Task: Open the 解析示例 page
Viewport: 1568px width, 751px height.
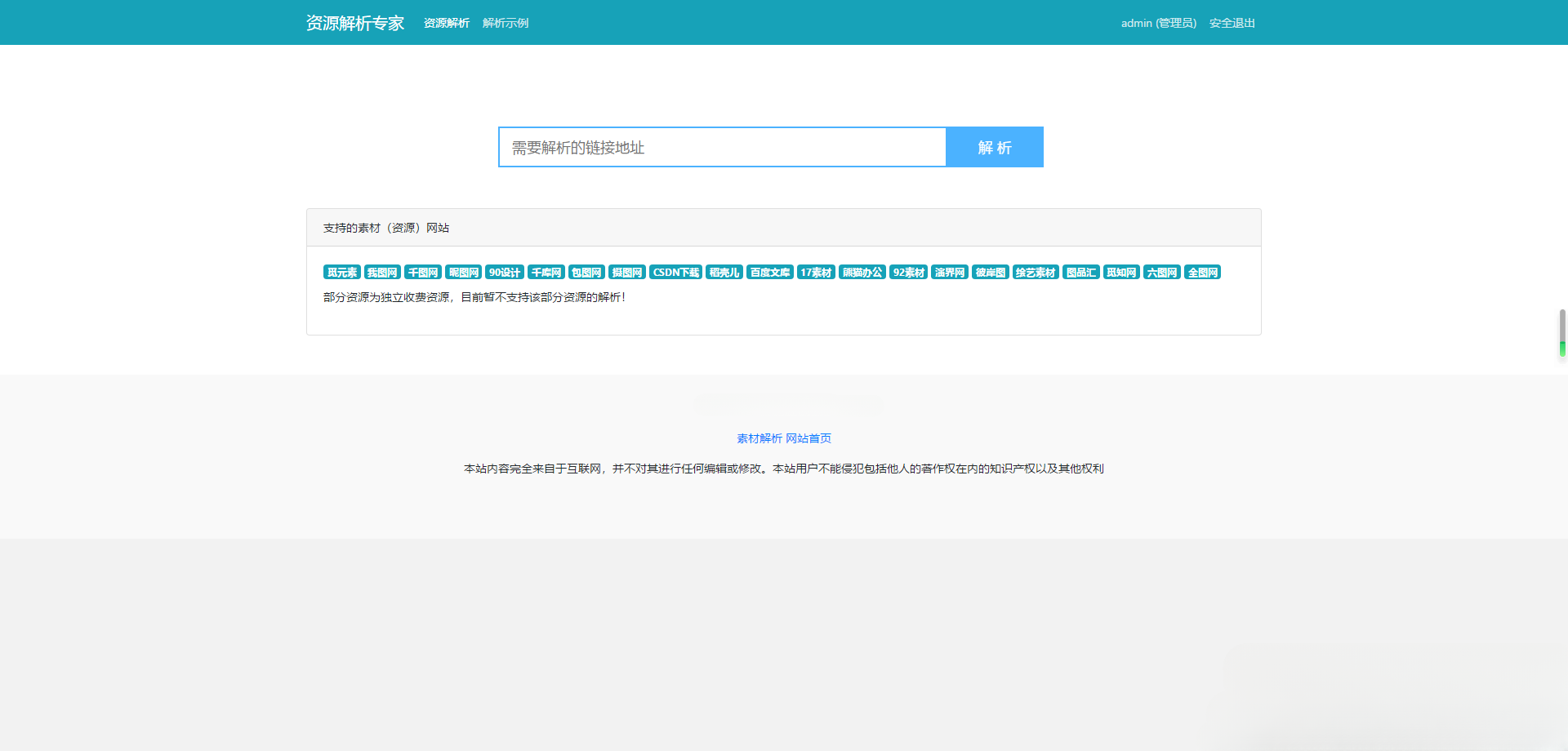Action: [x=505, y=23]
